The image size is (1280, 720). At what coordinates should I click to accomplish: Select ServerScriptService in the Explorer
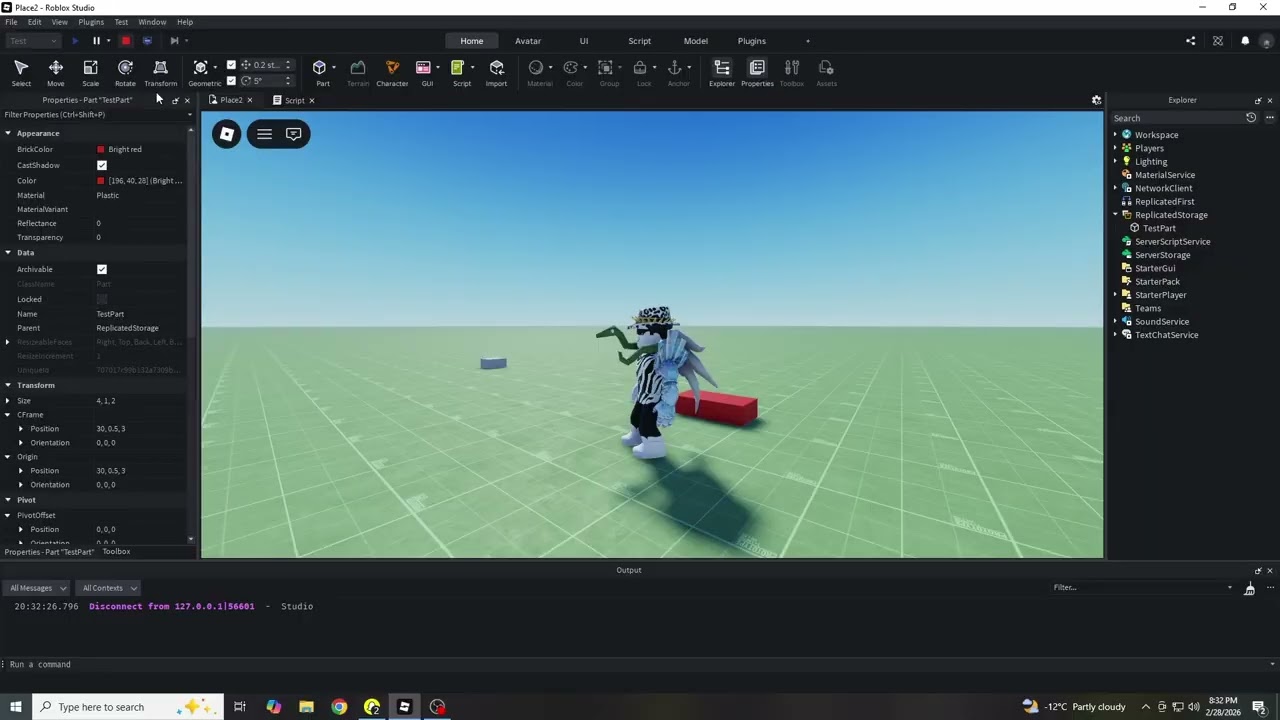1172,242
